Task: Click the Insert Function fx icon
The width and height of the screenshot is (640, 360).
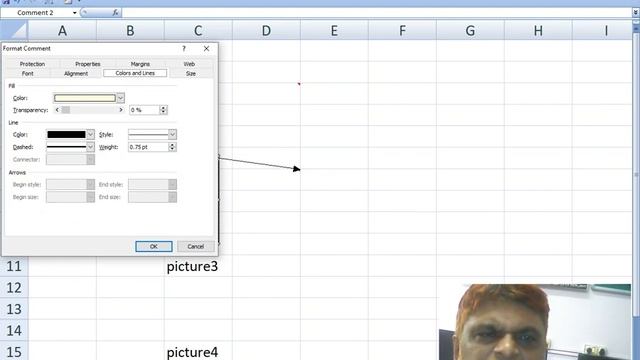Action: pos(116,13)
